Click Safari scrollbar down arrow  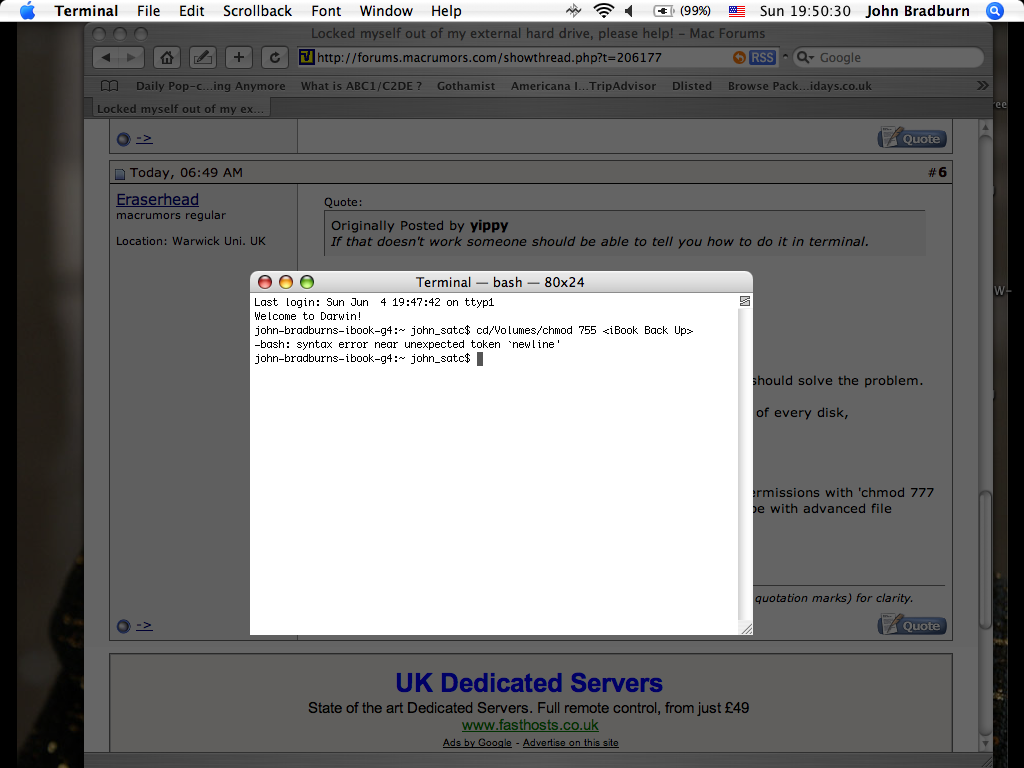click(985, 743)
